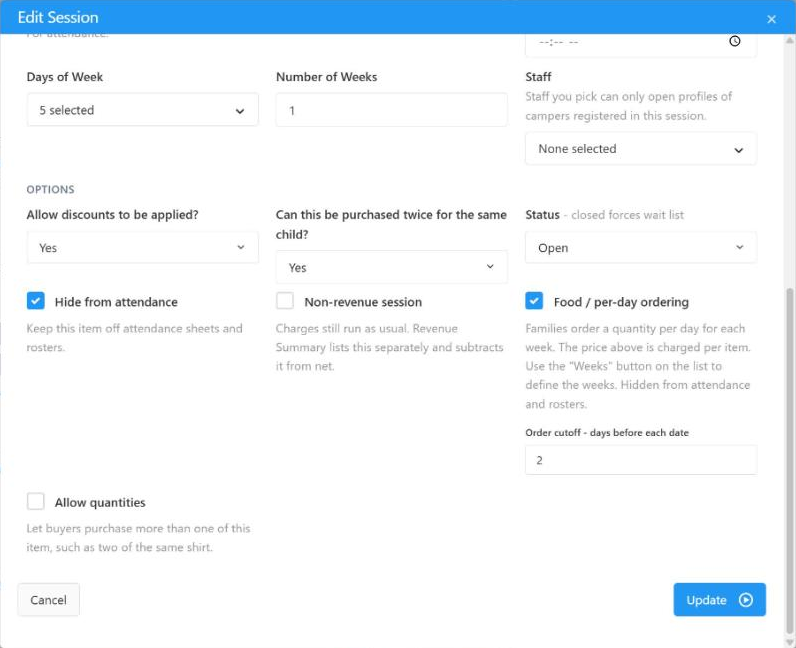This screenshot has height=648, width=796.
Task: Click the Update button
Action: pos(719,600)
